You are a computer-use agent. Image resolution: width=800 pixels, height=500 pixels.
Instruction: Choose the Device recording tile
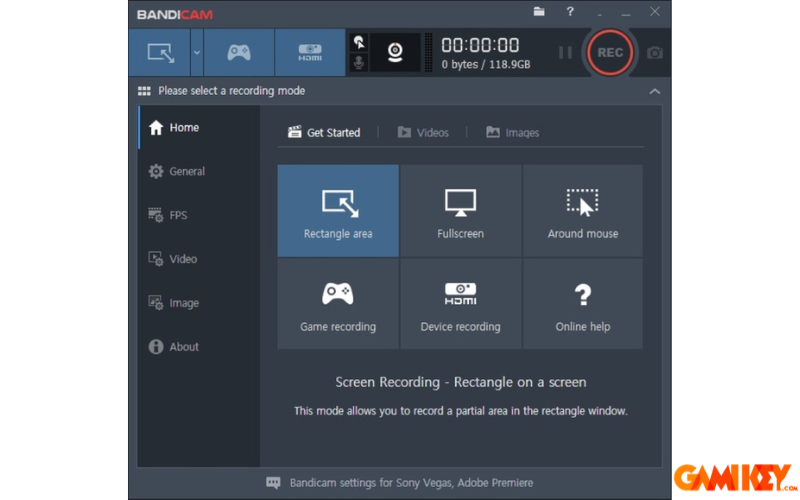(x=460, y=304)
